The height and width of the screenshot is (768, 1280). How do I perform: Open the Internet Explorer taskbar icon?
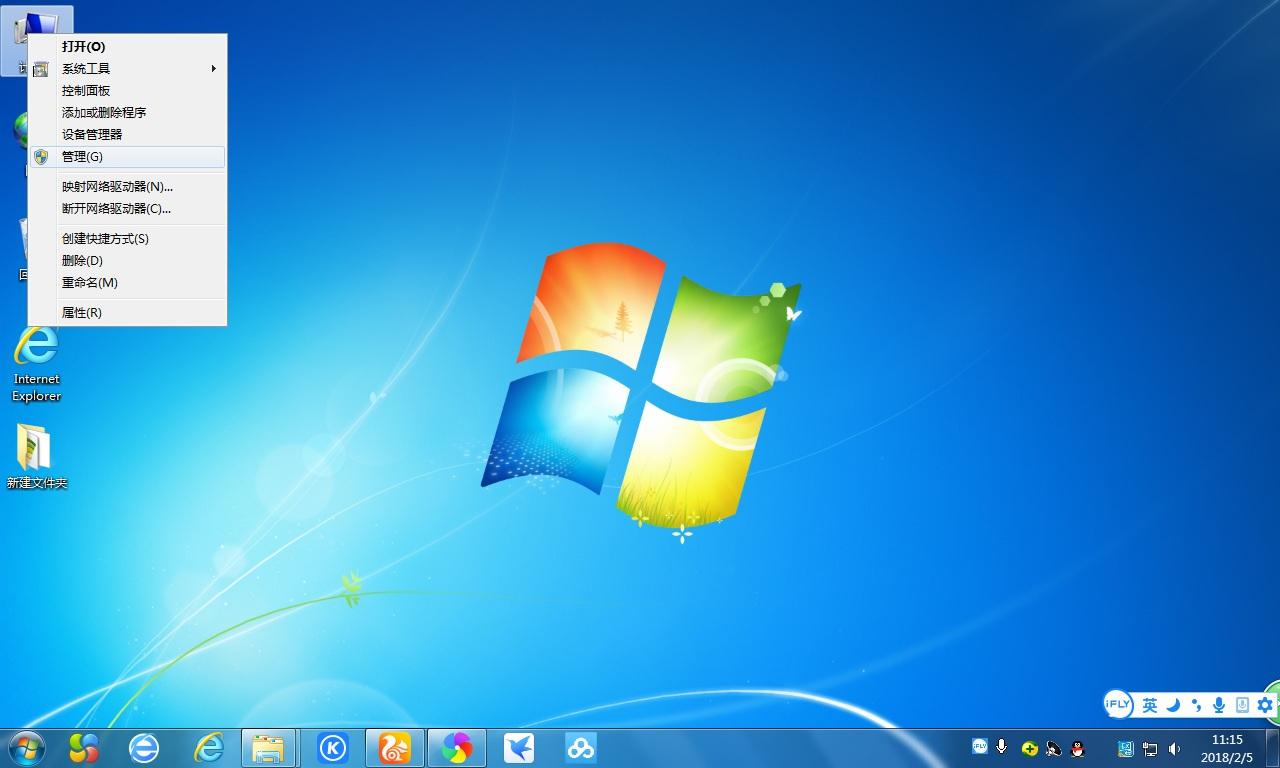(208, 747)
